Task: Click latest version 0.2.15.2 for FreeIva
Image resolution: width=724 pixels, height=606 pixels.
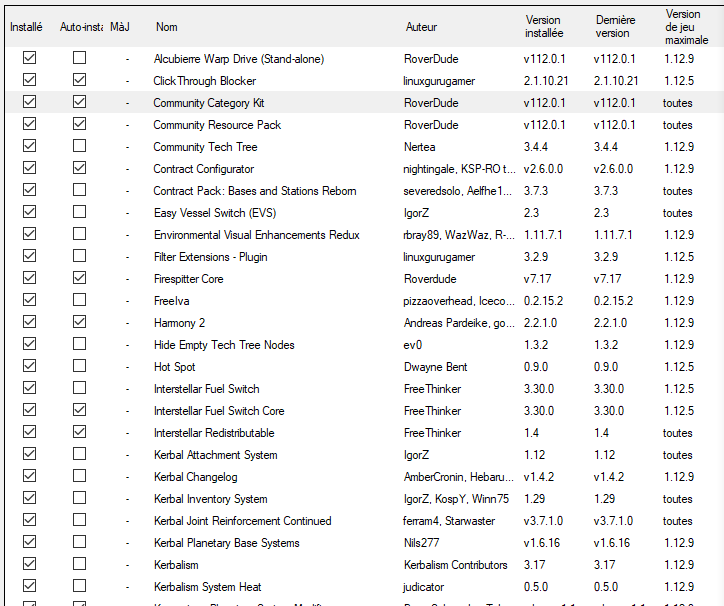Action: coord(613,301)
